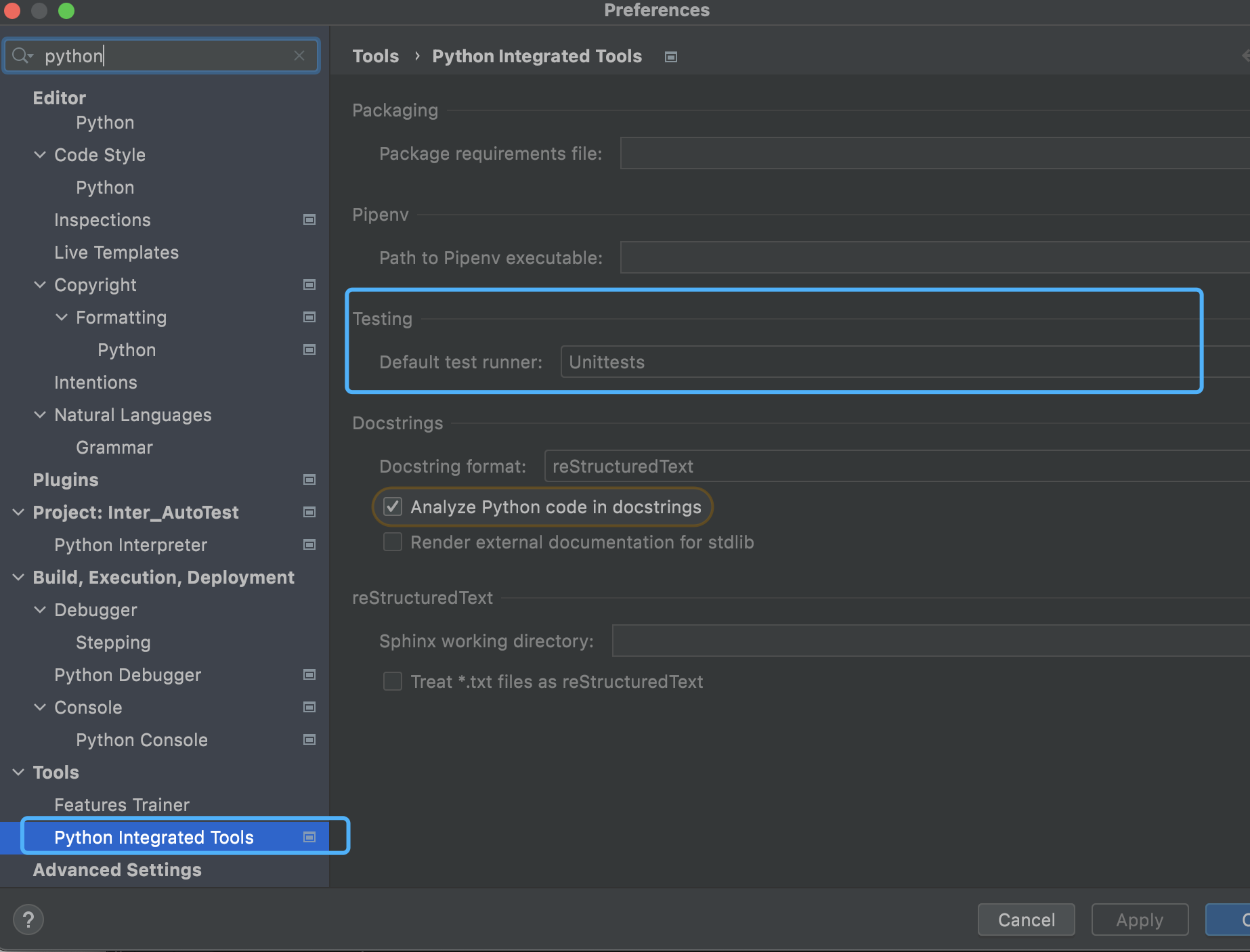Click the search magnifier icon in settings search
The width and height of the screenshot is (1250, 952).
point(22,56)
